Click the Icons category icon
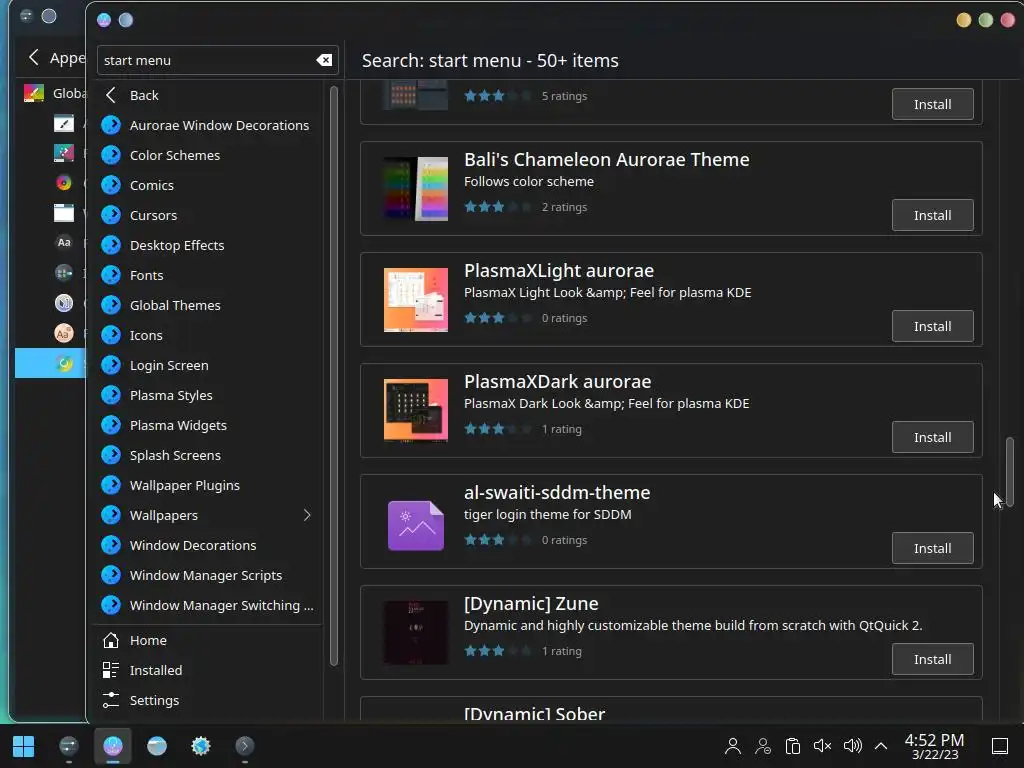This screenshot has width=1024, height=768. coord(111,336)
